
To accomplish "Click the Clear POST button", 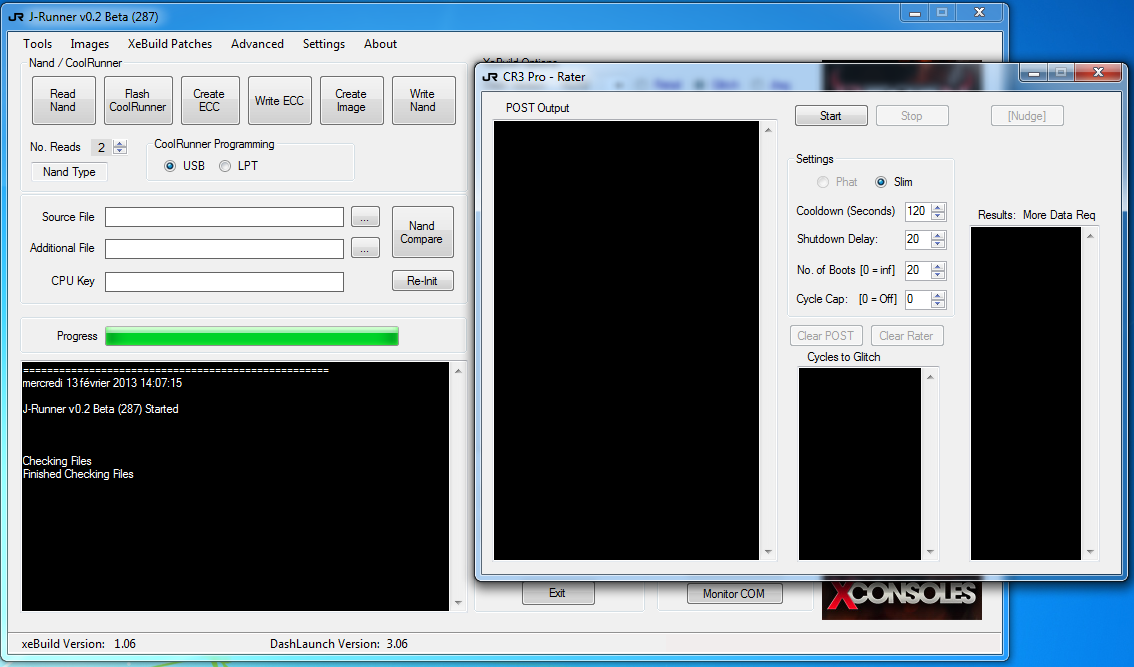I will pos(826,336).
